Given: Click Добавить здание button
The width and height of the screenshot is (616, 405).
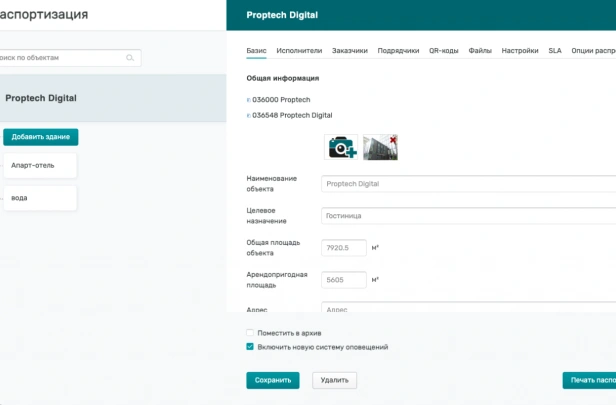Looking at the screenshot, I should click(41, 137).
